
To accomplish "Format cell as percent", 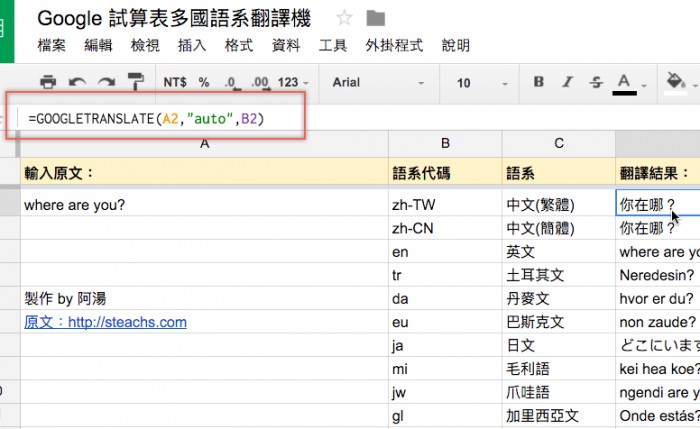I will pos(204,83).
